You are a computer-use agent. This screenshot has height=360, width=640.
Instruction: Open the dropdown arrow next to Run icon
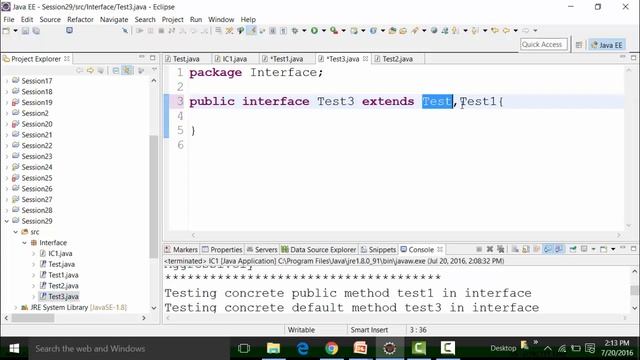(x=324, y=31)
